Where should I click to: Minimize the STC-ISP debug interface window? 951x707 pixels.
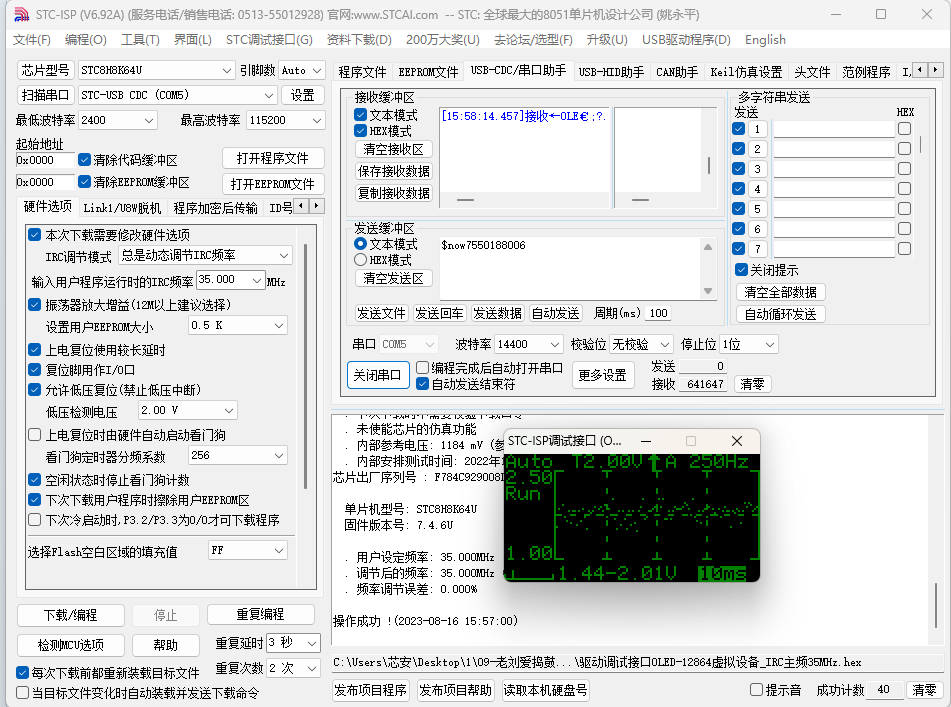(x=646, y=441)
